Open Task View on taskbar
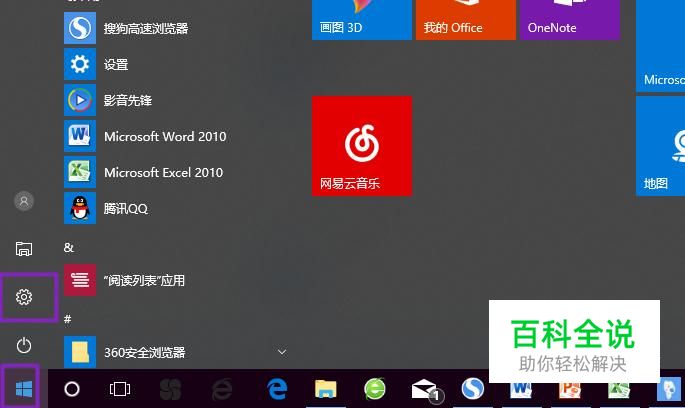 point(120,389)
